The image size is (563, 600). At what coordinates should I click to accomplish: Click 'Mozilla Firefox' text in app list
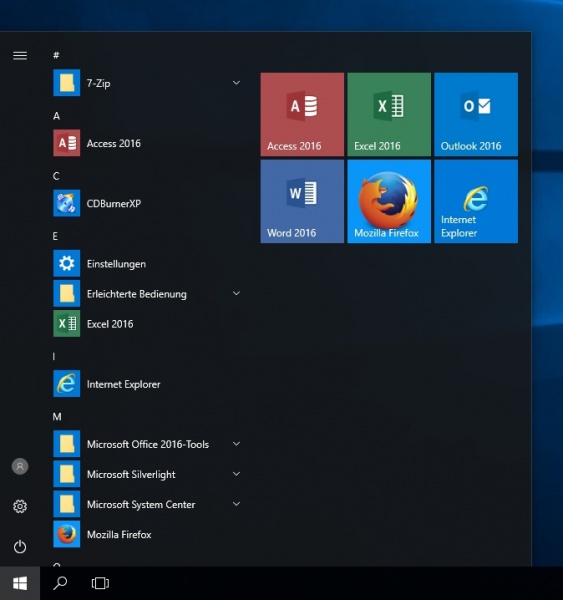point(119,535)
